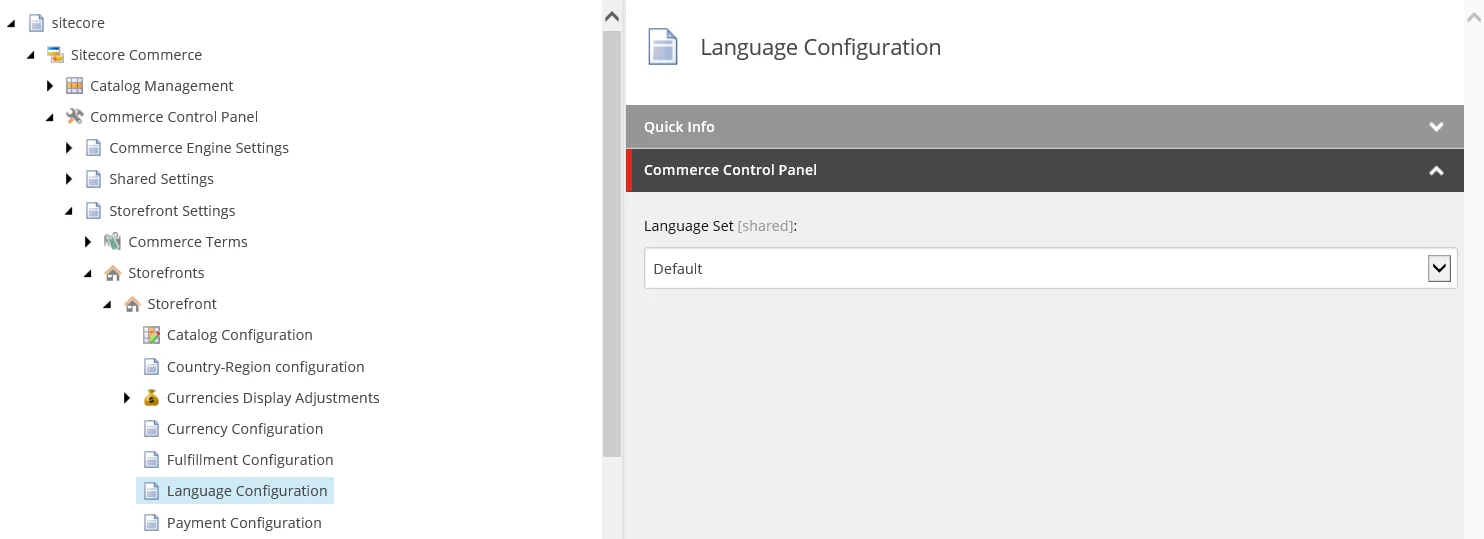Click the Payment Configuration document icon
This screenshot has height=539, width=1484.
coord(151,522)
